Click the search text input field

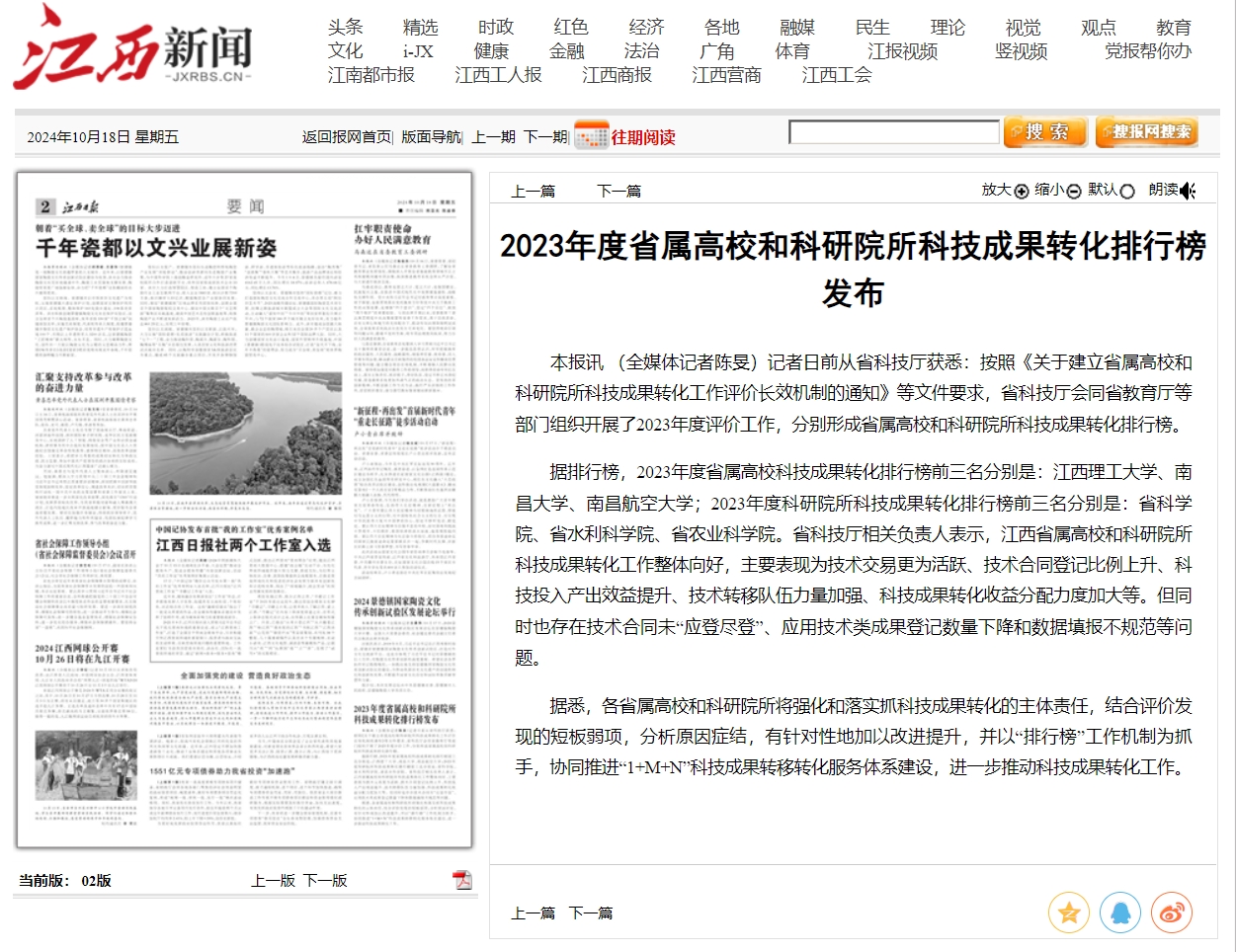pyautogui.click(x=893, y=132)
